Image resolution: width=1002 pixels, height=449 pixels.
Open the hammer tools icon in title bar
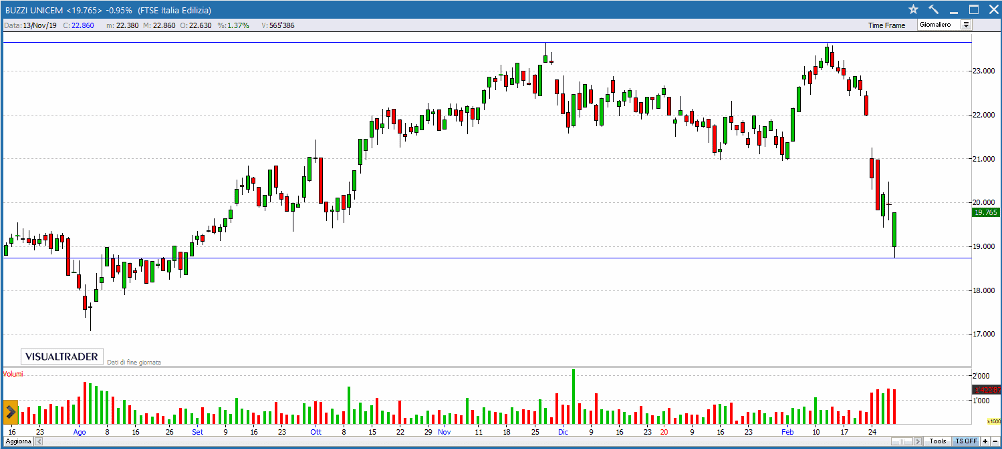(933, 9)
